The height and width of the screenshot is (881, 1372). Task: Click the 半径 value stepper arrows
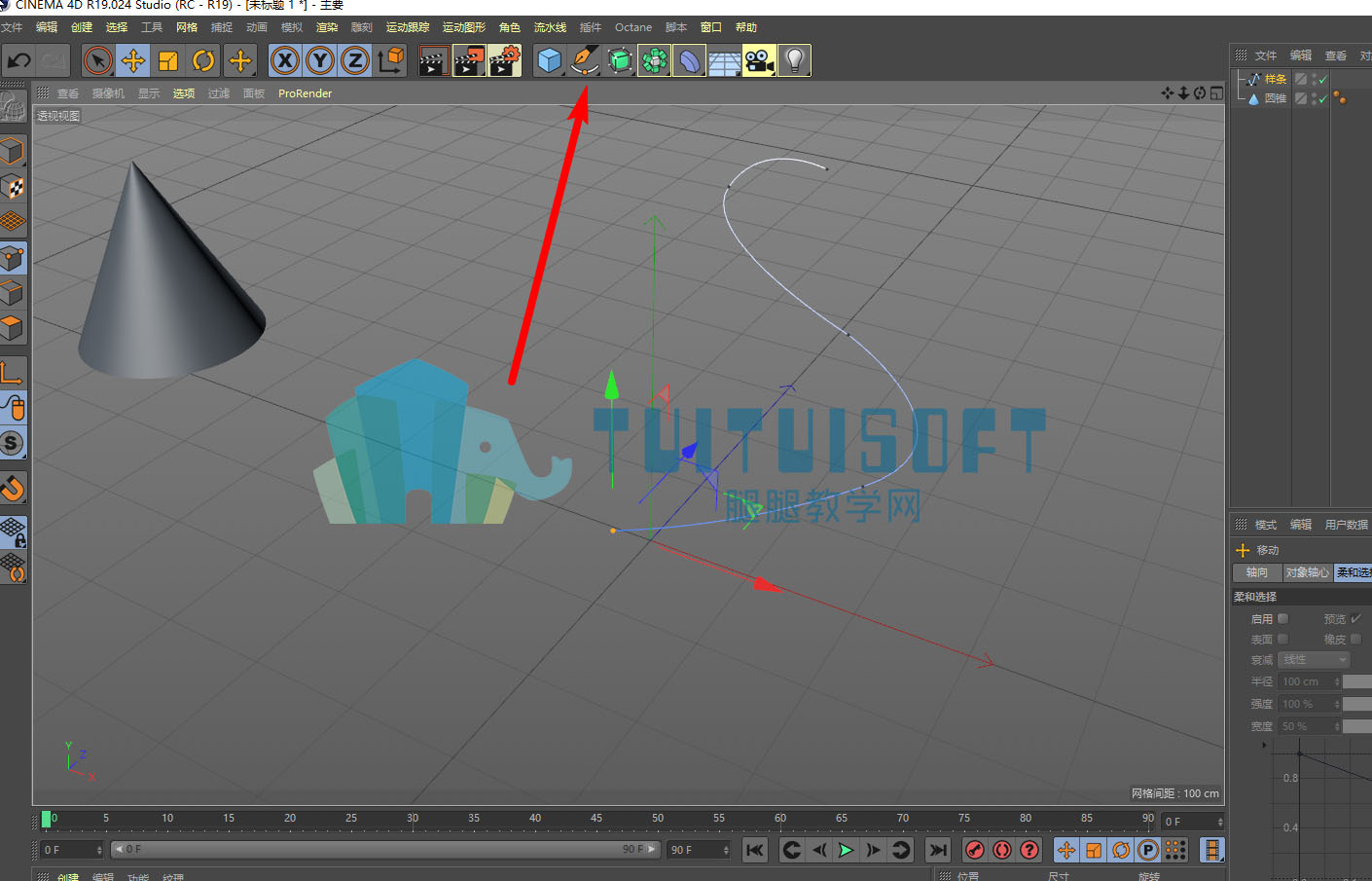pyautogui.click(x=1337, y=681)
